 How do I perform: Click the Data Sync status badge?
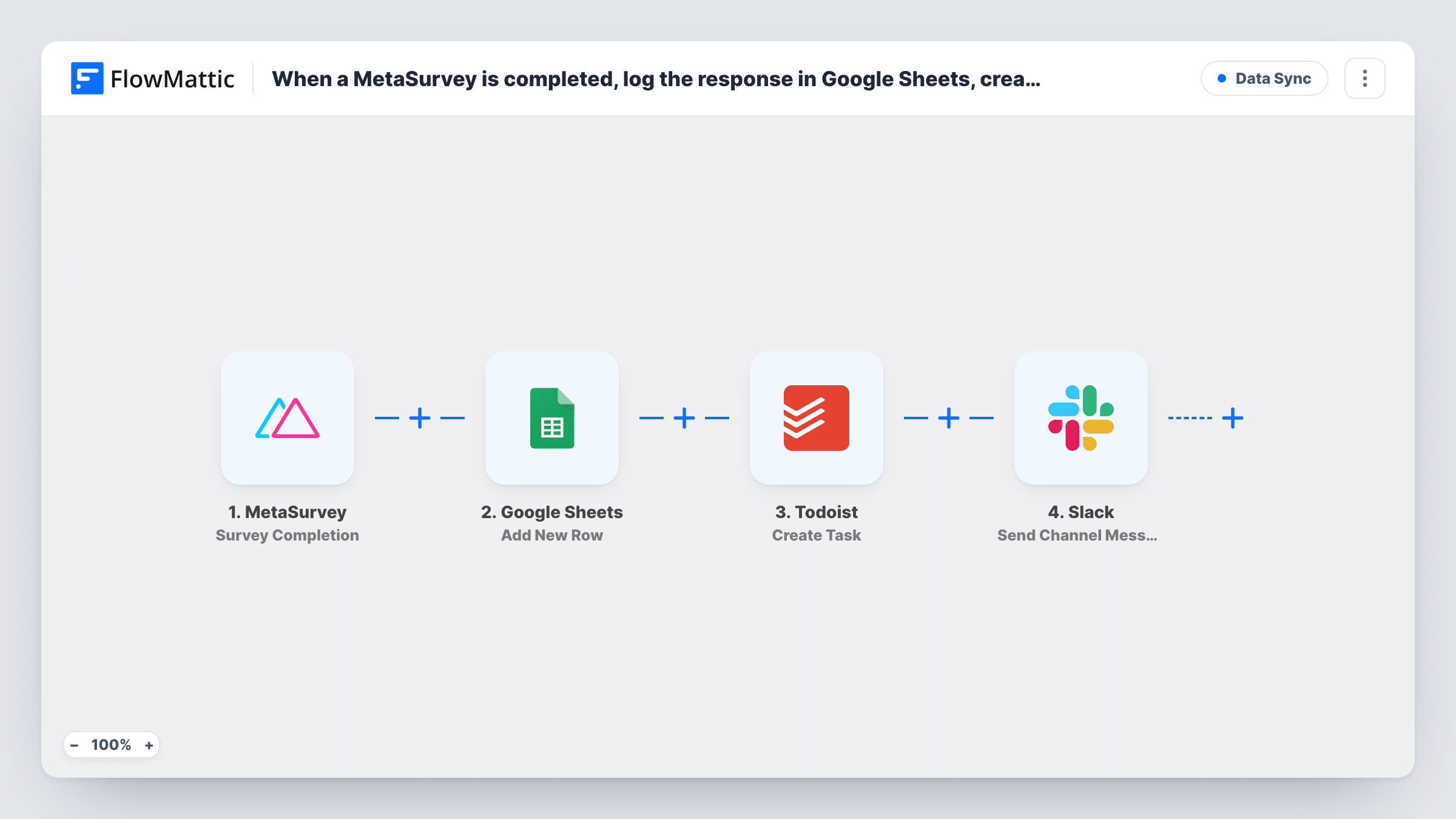pyautogui.click(x=1264, y=78)
